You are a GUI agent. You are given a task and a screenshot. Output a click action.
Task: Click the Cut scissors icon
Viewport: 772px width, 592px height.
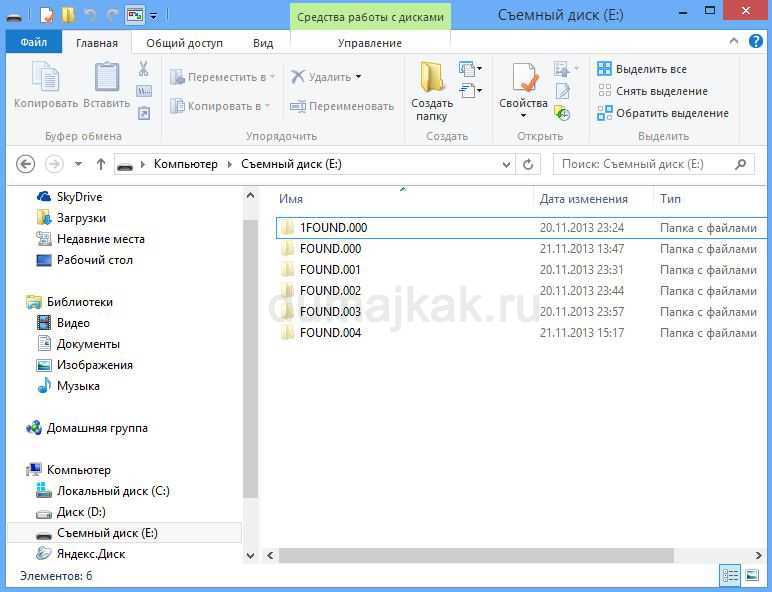pyautogui.click(x=143, y=68)
